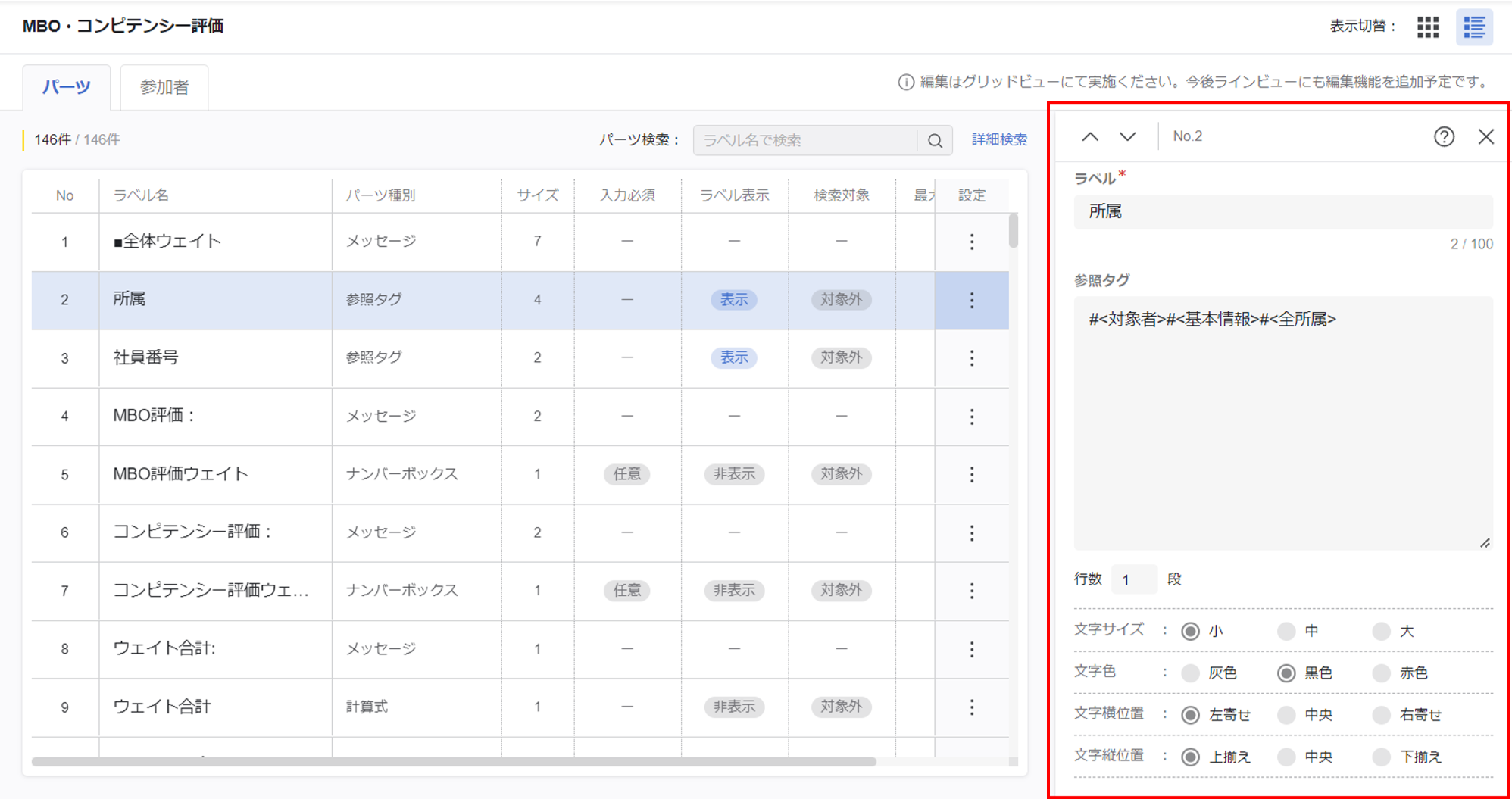Viewport: 1512px width, 799px height.
Task: Open help icon in detail panel
Action: 1444,136
